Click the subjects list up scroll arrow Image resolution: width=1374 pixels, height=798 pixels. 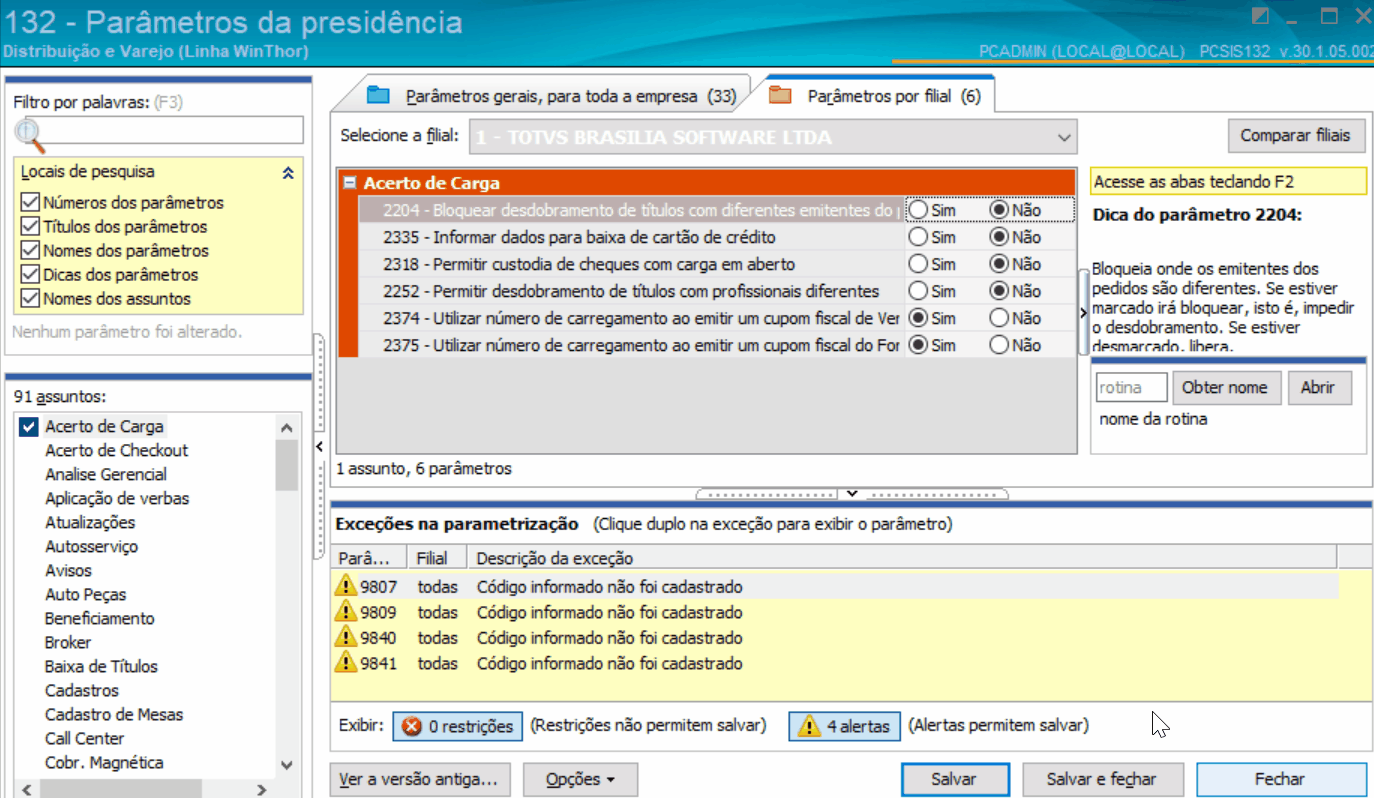click(287, 427)
